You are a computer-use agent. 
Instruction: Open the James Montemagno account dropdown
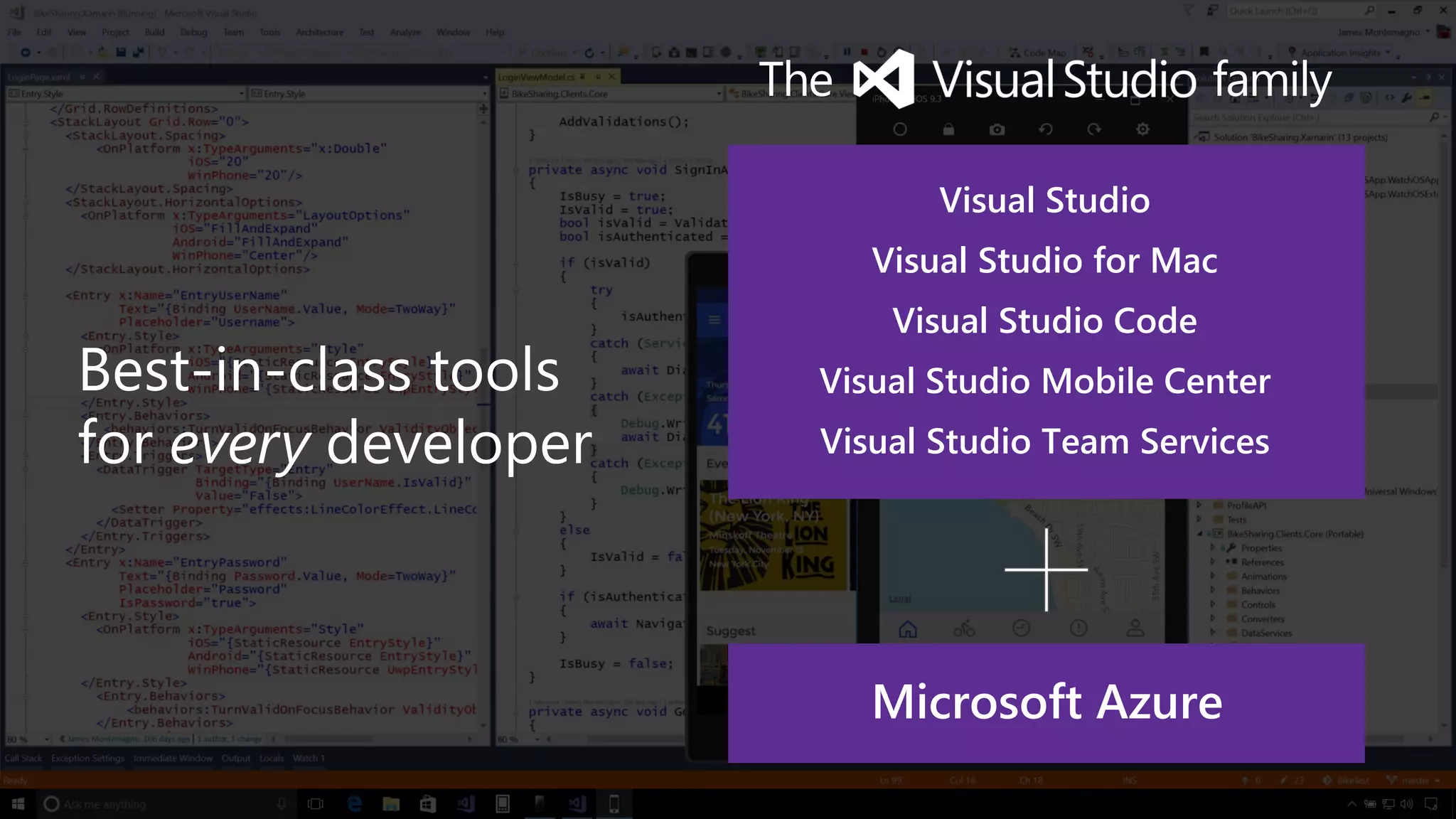point(1383,32)
